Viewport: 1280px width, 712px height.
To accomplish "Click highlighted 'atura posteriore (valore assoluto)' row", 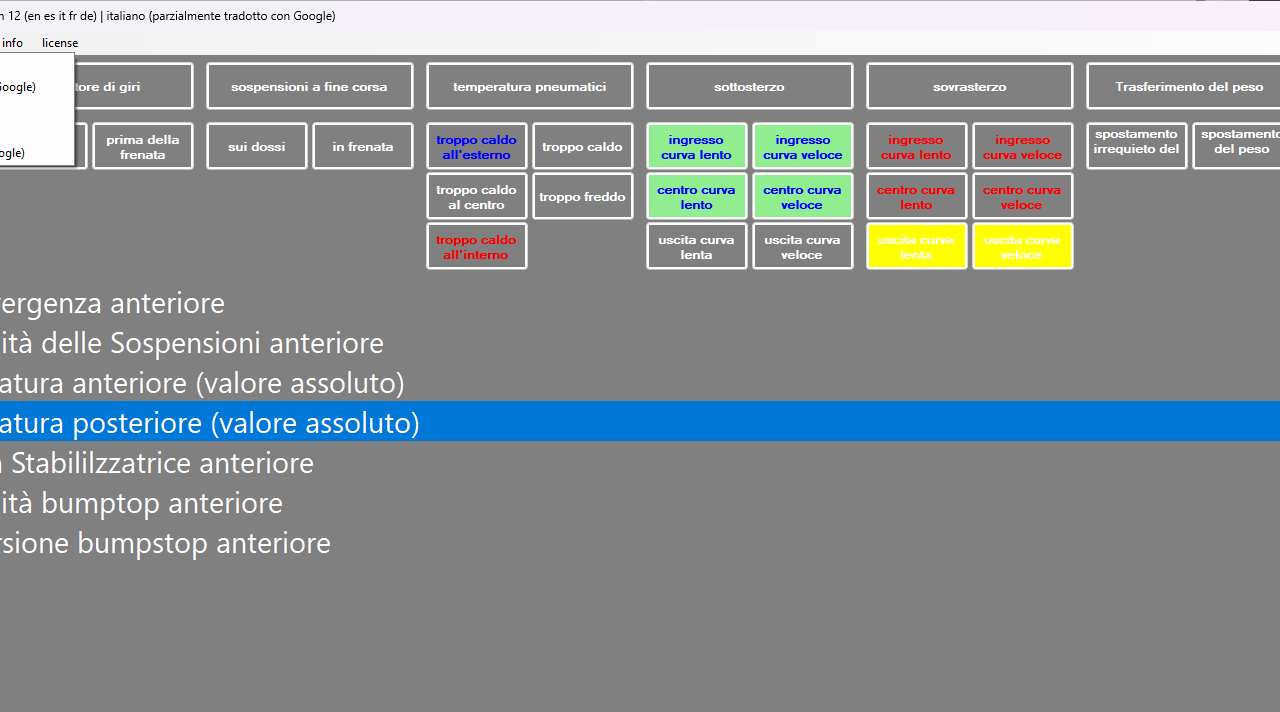I will 640,422.
